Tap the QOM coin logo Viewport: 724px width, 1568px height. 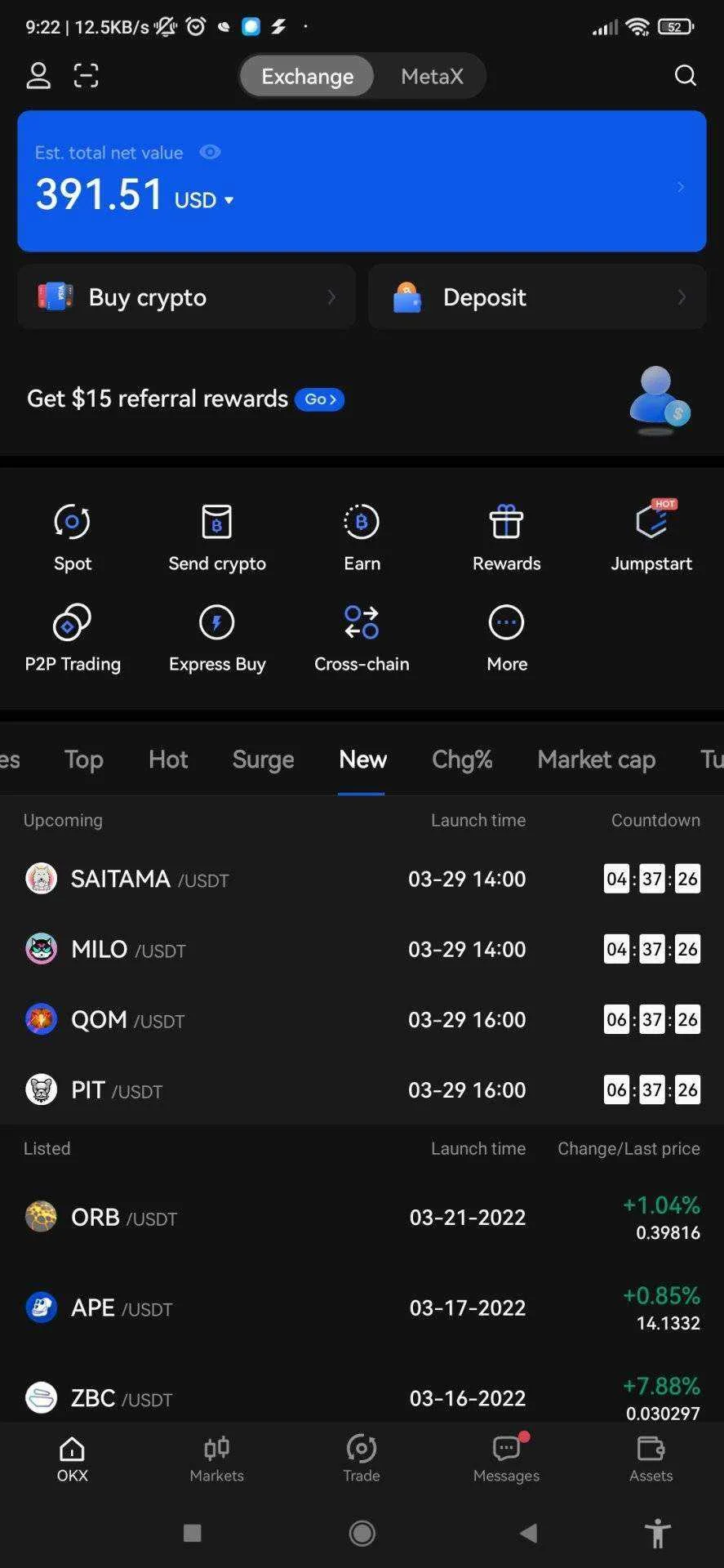[x=41, y=1019]
